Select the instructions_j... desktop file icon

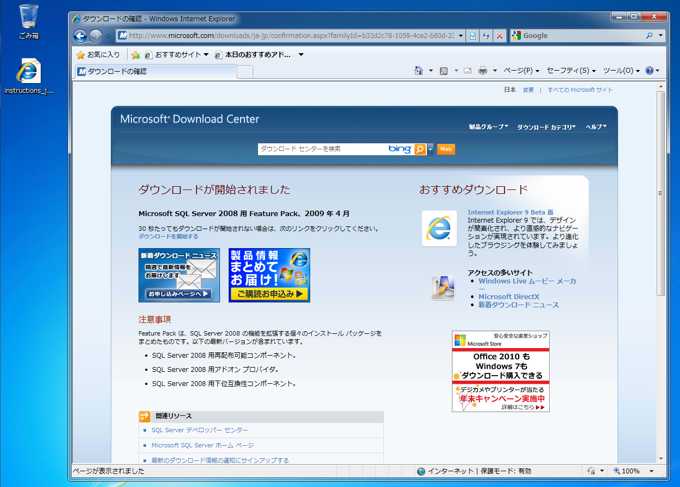tap(29, 76)
